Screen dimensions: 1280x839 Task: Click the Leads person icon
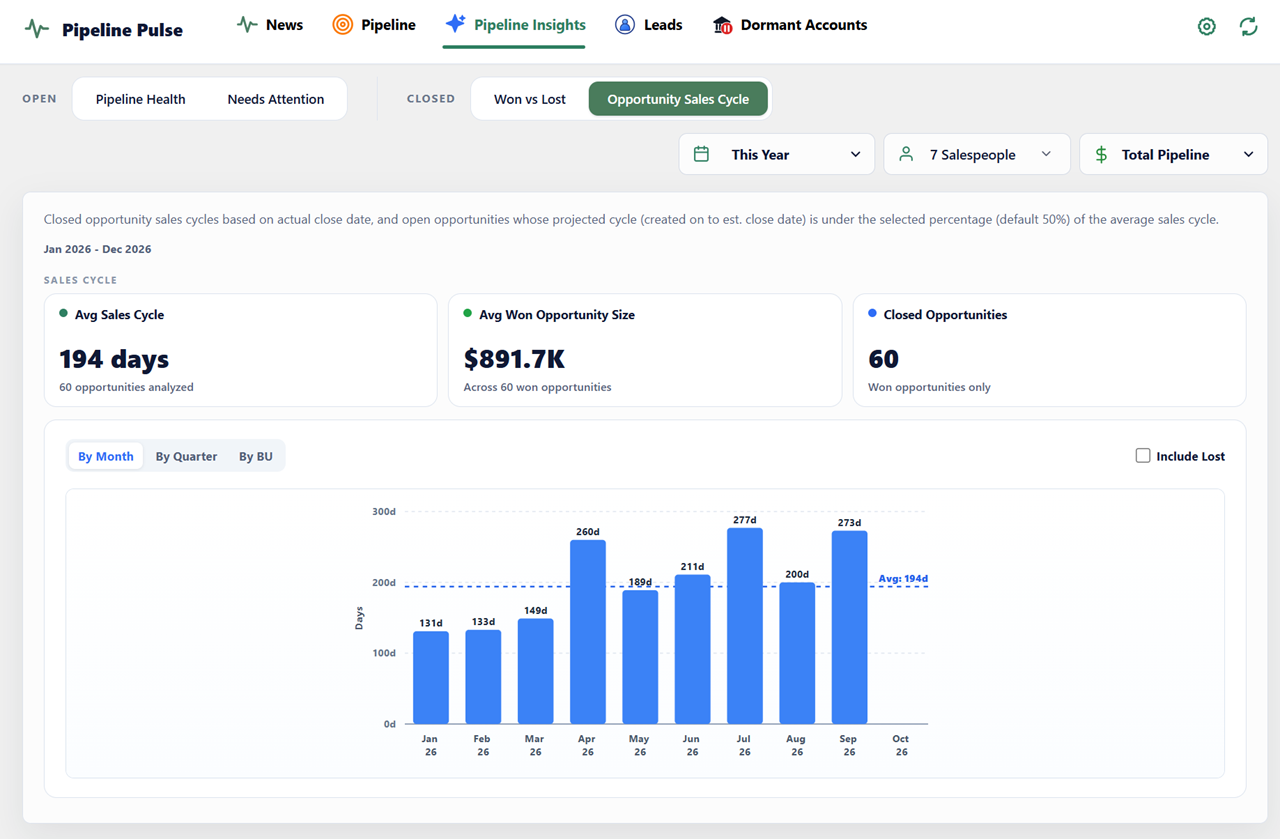tap(625, 25)
